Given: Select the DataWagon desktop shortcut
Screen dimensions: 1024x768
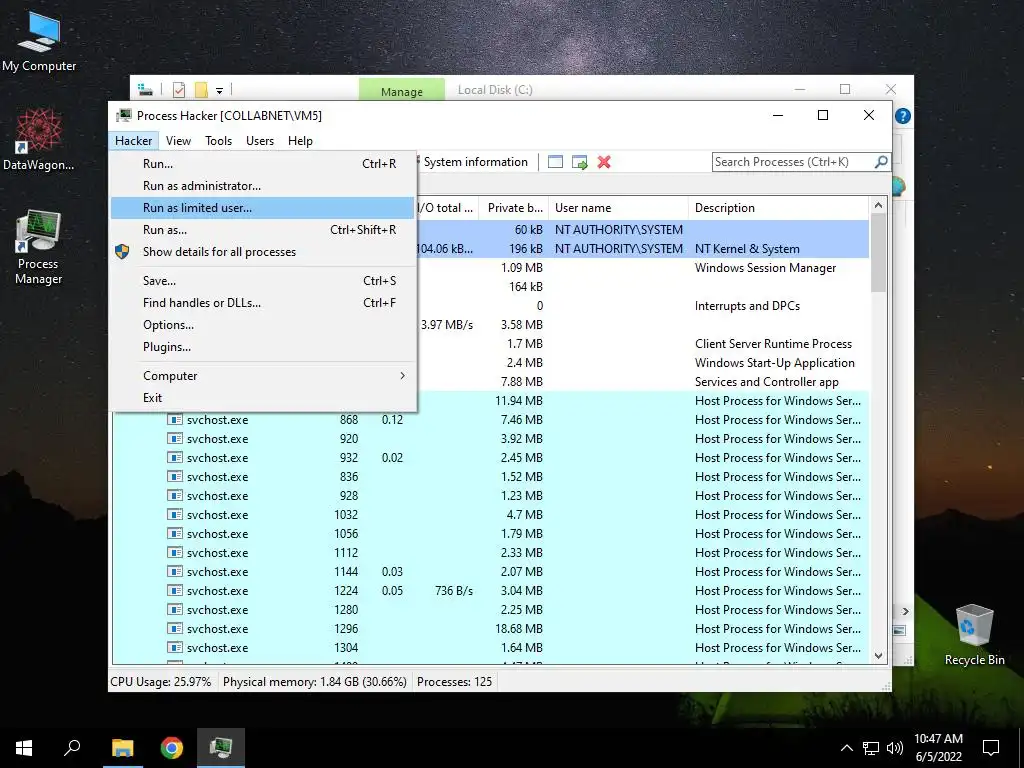Looking at the screenshot, I should point(39,139).
